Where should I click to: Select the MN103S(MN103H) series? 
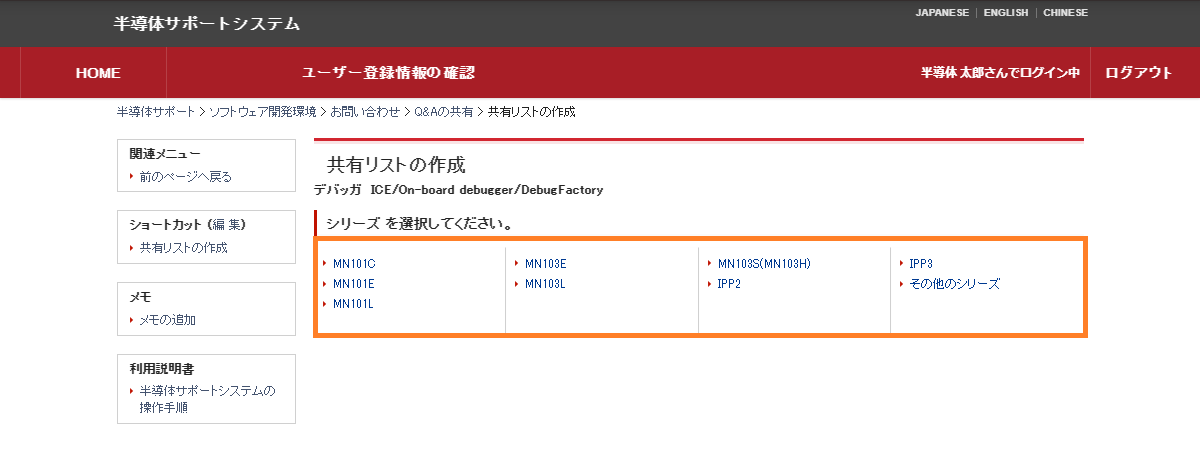[x=764, y=264]
